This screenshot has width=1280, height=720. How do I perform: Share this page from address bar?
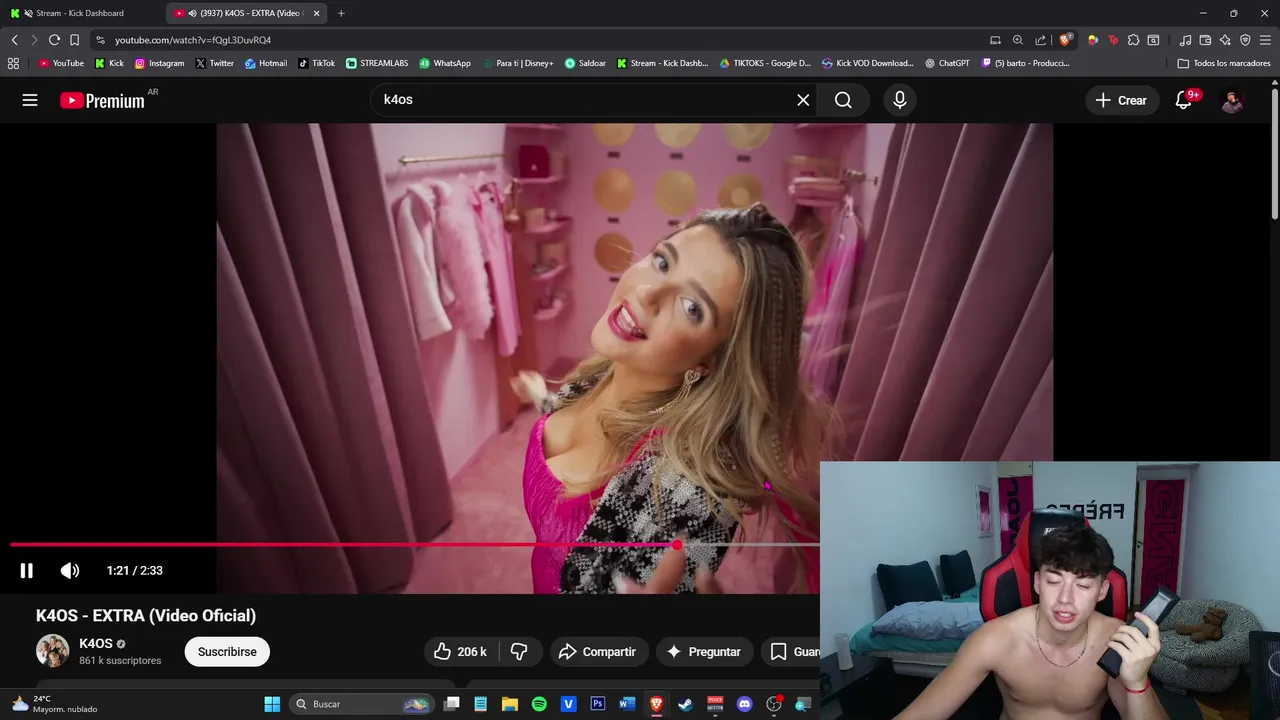click(1041, 40)
